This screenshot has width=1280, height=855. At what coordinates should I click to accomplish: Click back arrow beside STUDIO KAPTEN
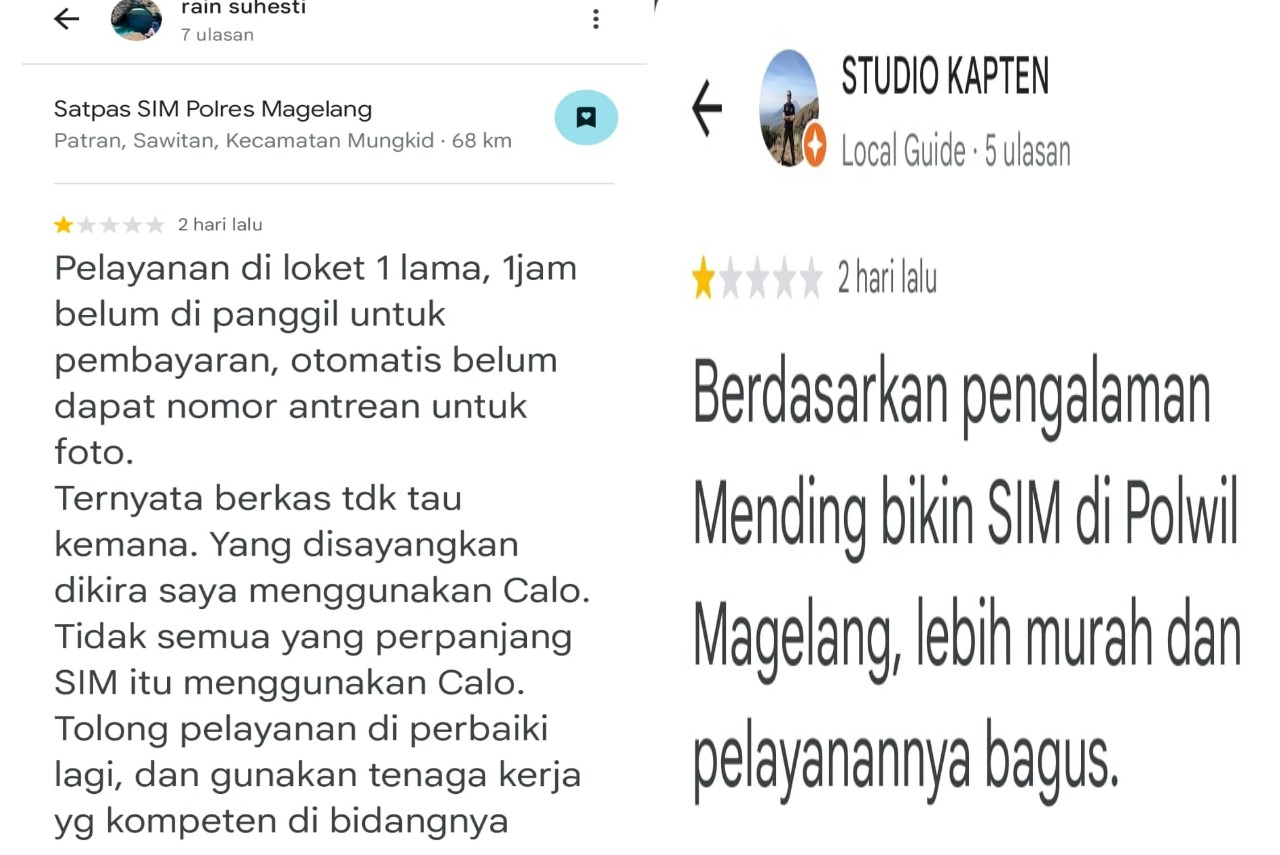click(707, 107)
